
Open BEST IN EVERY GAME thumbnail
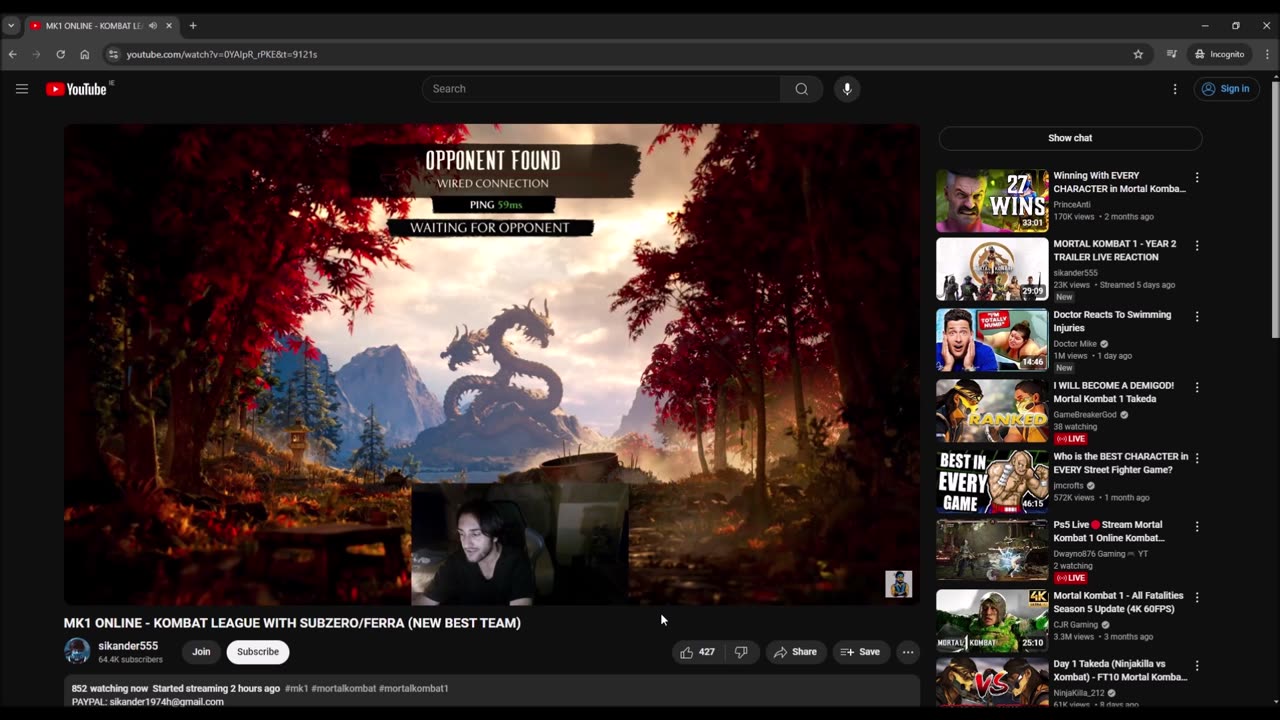point(992,482)
